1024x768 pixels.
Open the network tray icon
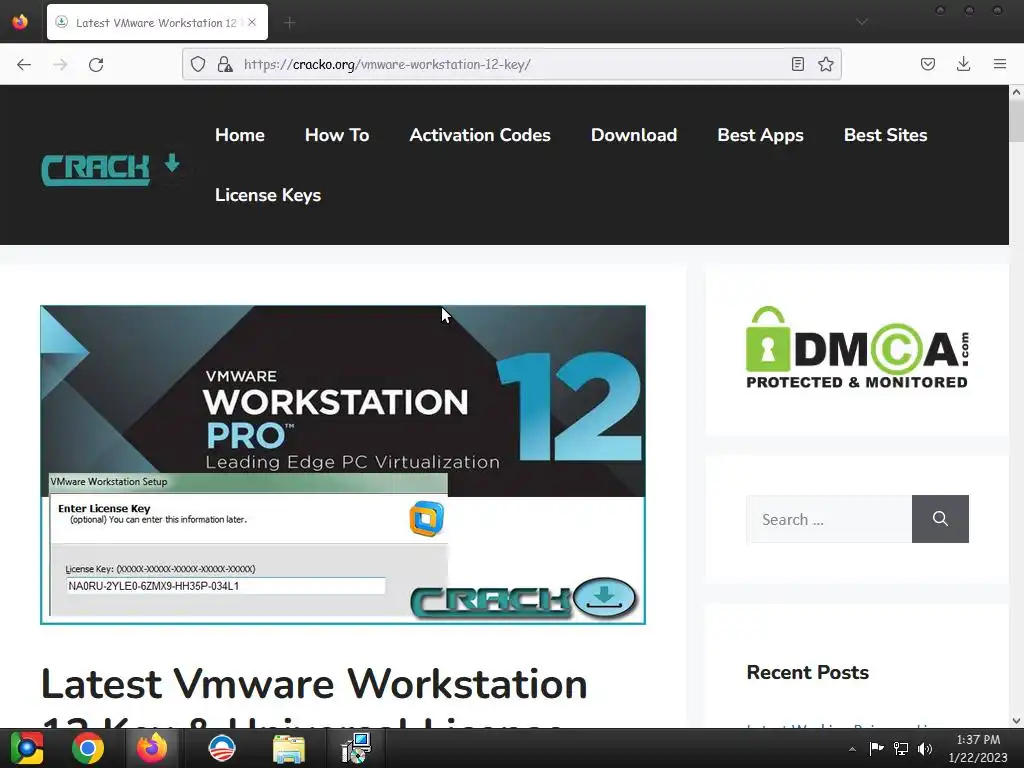click(901, 748)
